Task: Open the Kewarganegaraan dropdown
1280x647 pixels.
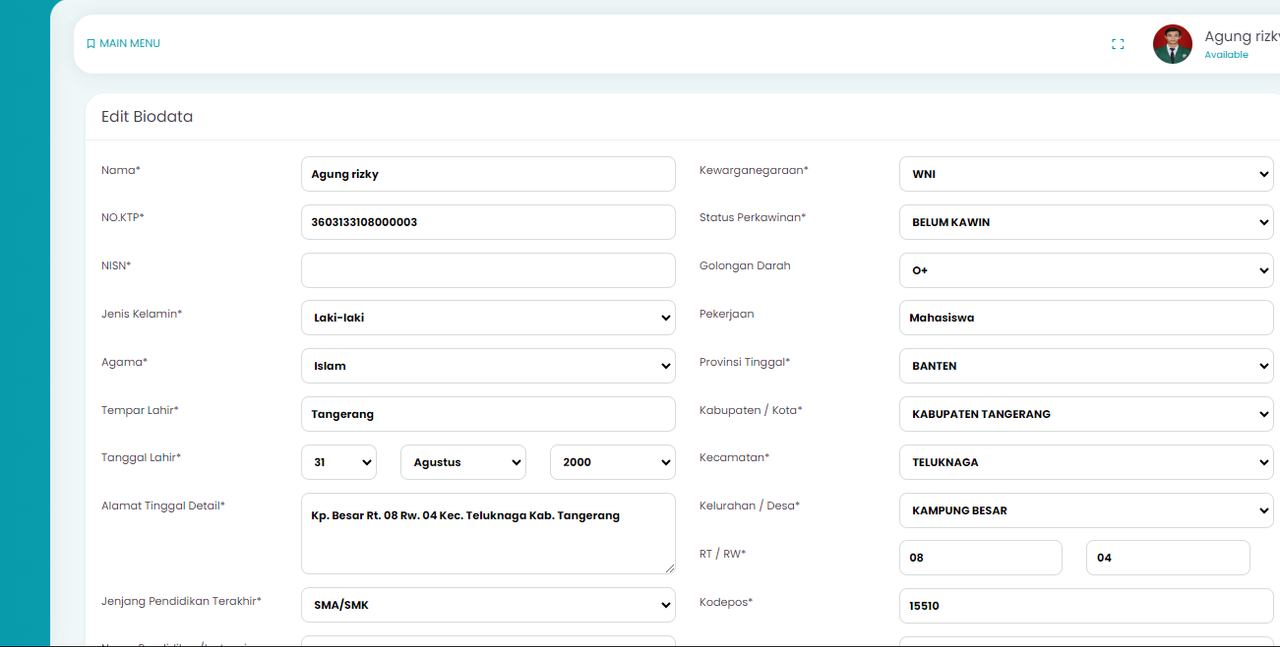Action: point(1086,174)
